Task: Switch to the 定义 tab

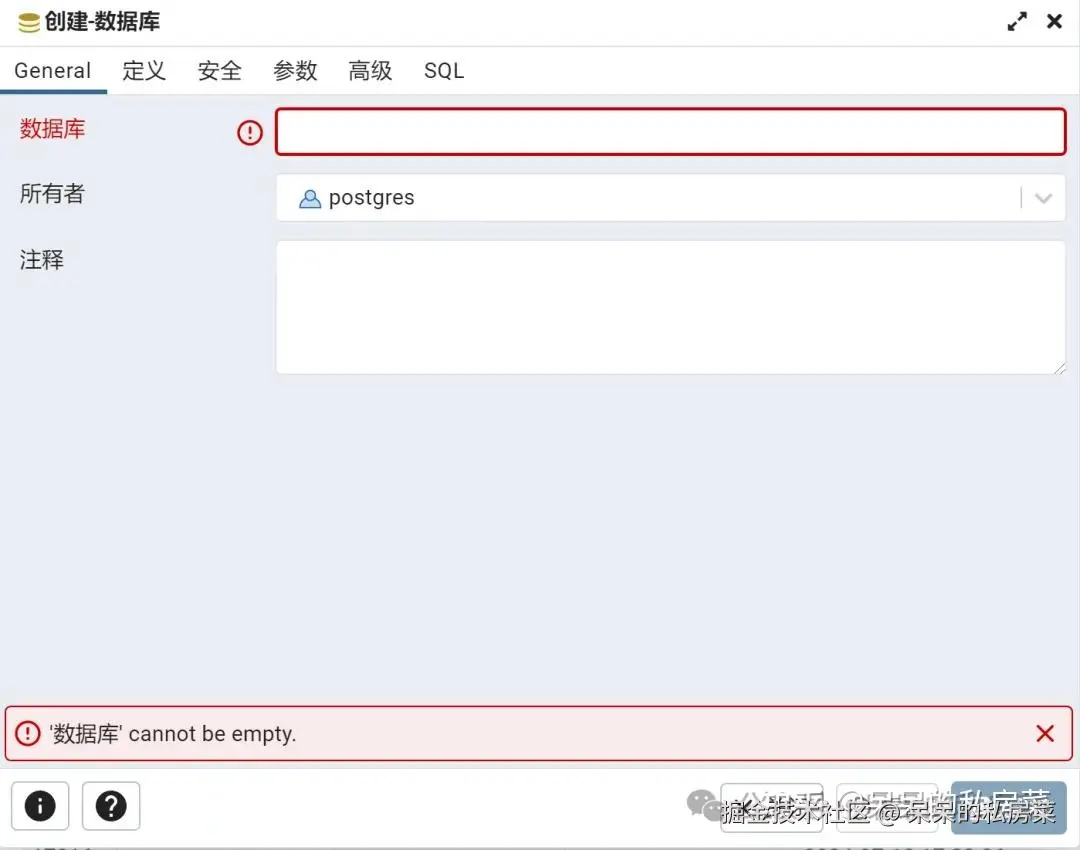Action: coord(144,70)
